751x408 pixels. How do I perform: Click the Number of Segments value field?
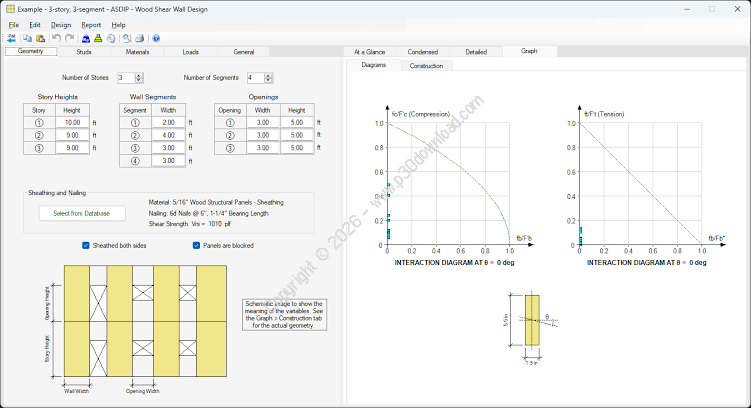coord(256,78)
